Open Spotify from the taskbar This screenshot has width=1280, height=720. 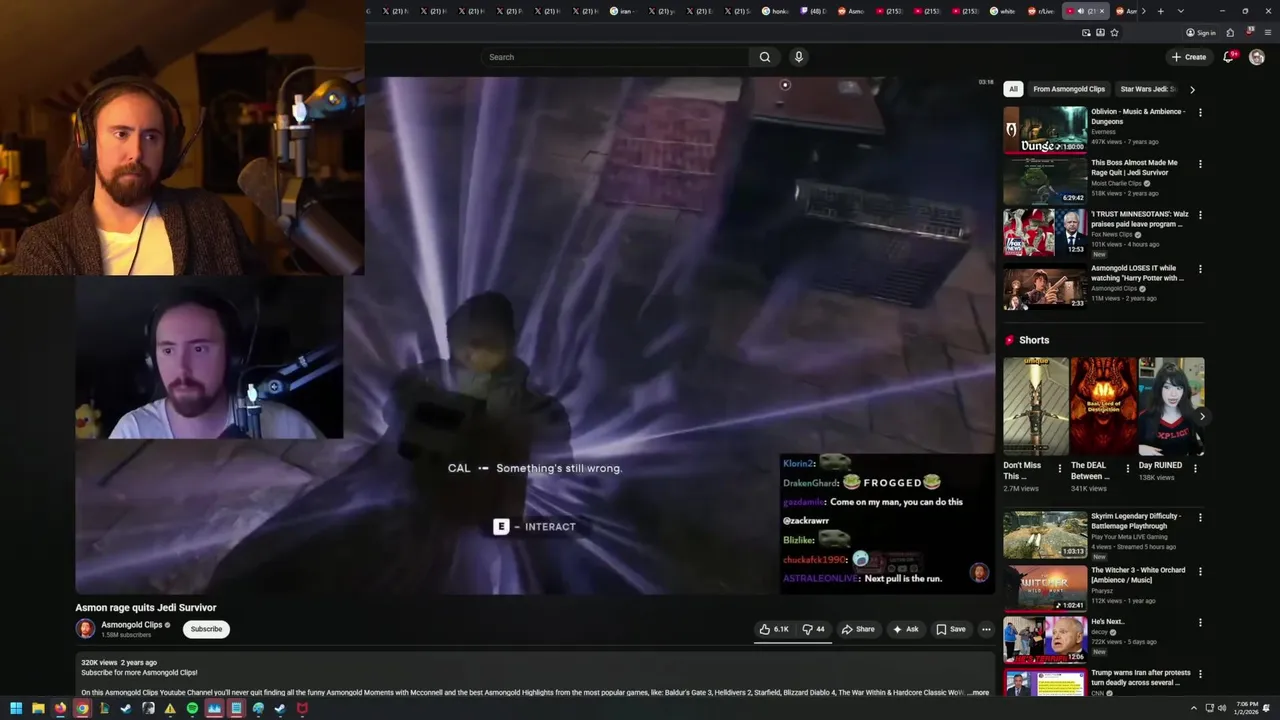192,709
